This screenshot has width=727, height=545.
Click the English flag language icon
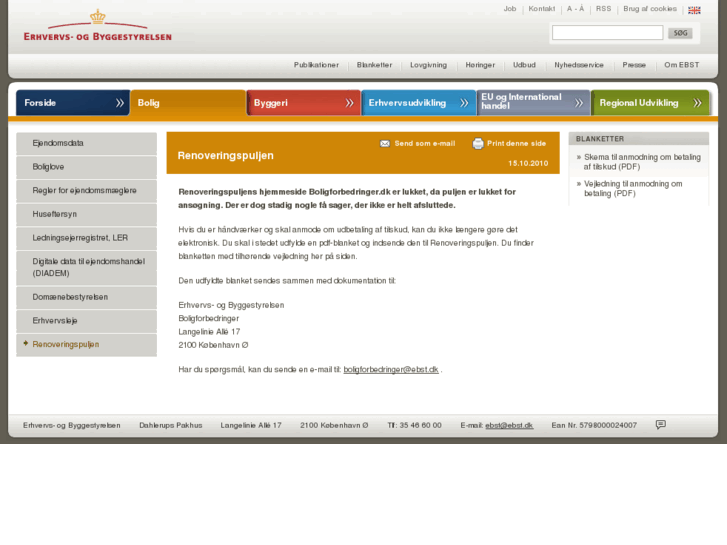(x=694, y=10)
